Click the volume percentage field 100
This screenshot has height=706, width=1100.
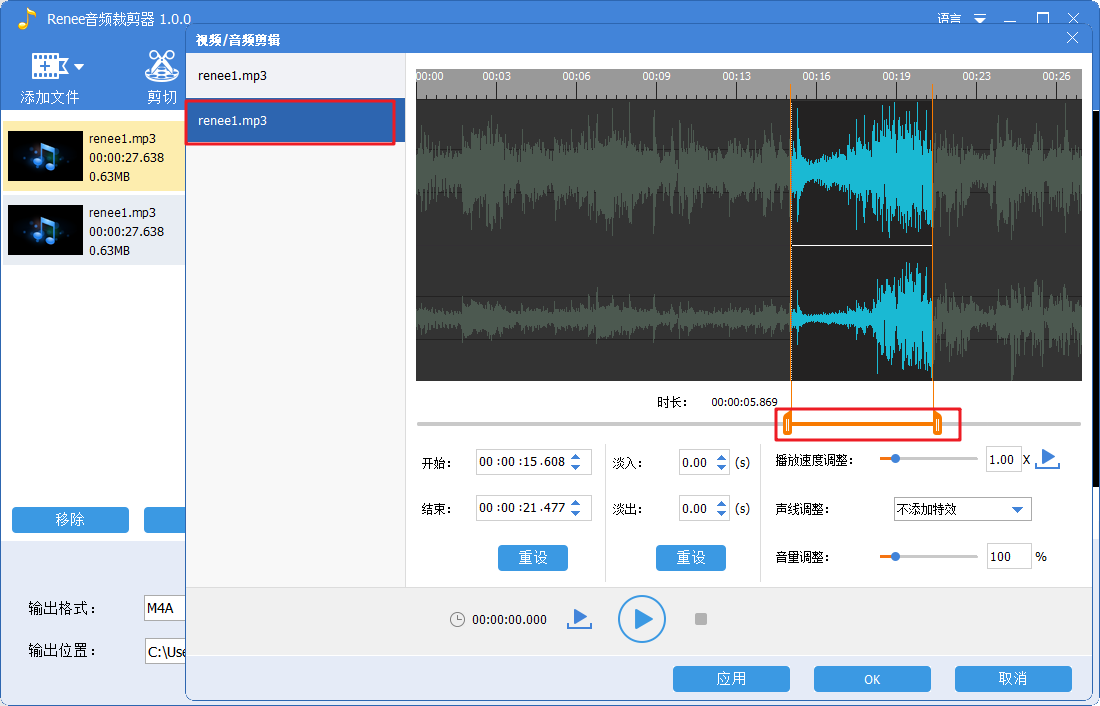(x=1009, y=557)
